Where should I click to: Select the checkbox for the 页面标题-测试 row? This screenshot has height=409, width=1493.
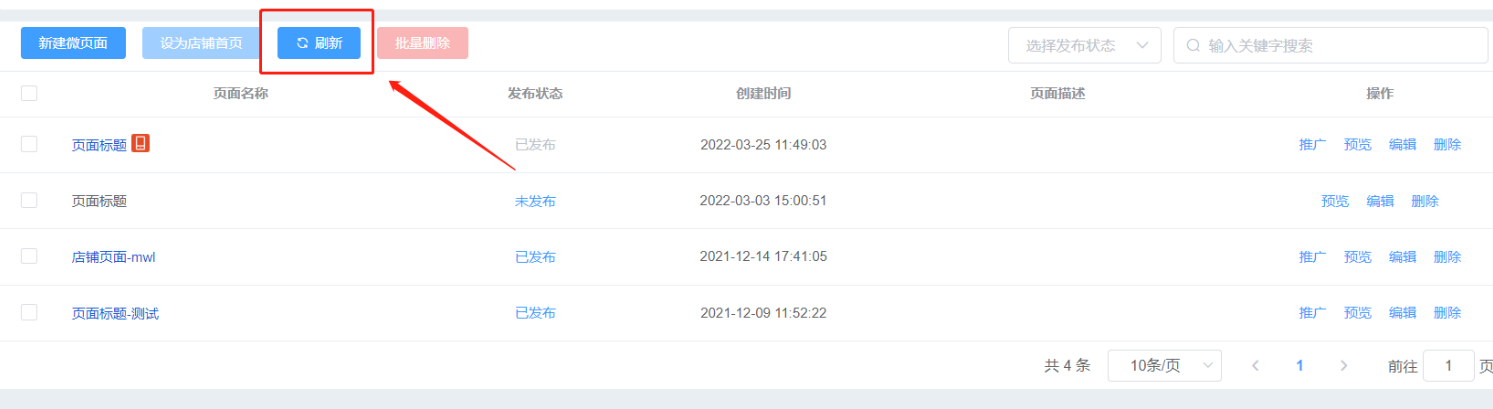29,312
